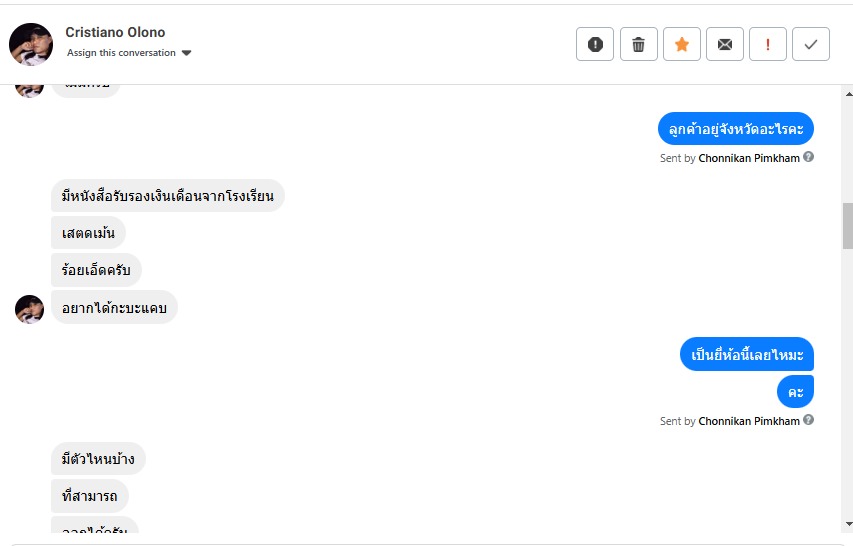Click help icon below the คะ message
853x546 pixels.
(x=808, y=421)
